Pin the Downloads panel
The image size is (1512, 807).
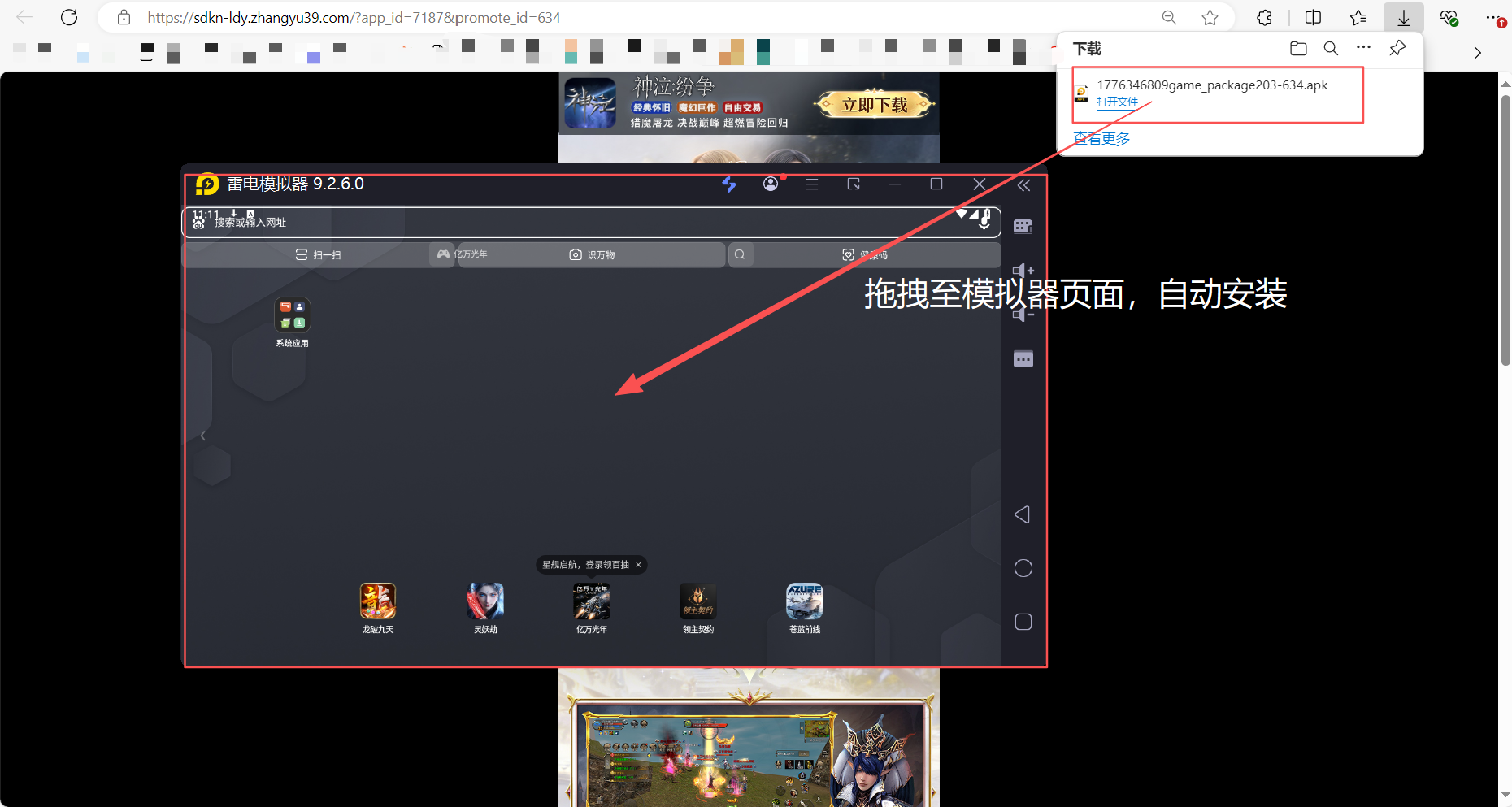[x=1397, y=48]
